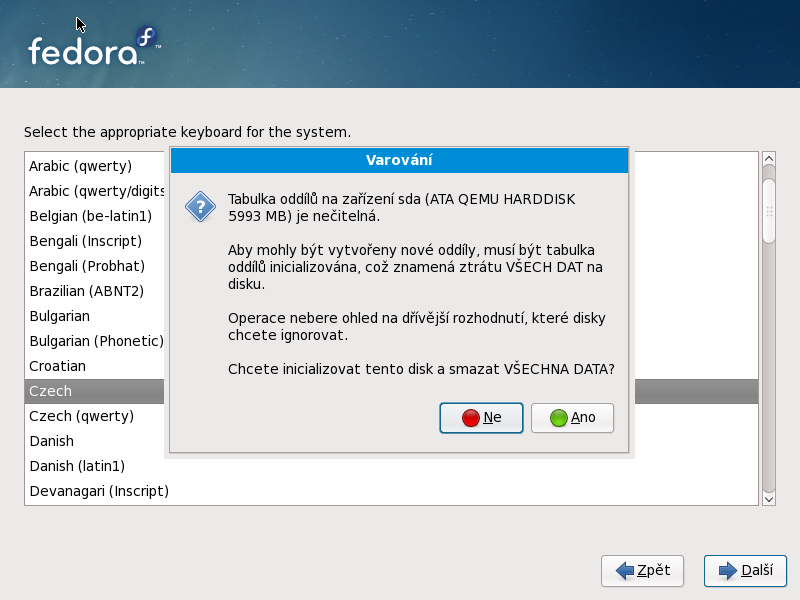800x600 pixels.
Task: Choose Bengali (Inscript) from the list
Action: click(x=85, y=241)
